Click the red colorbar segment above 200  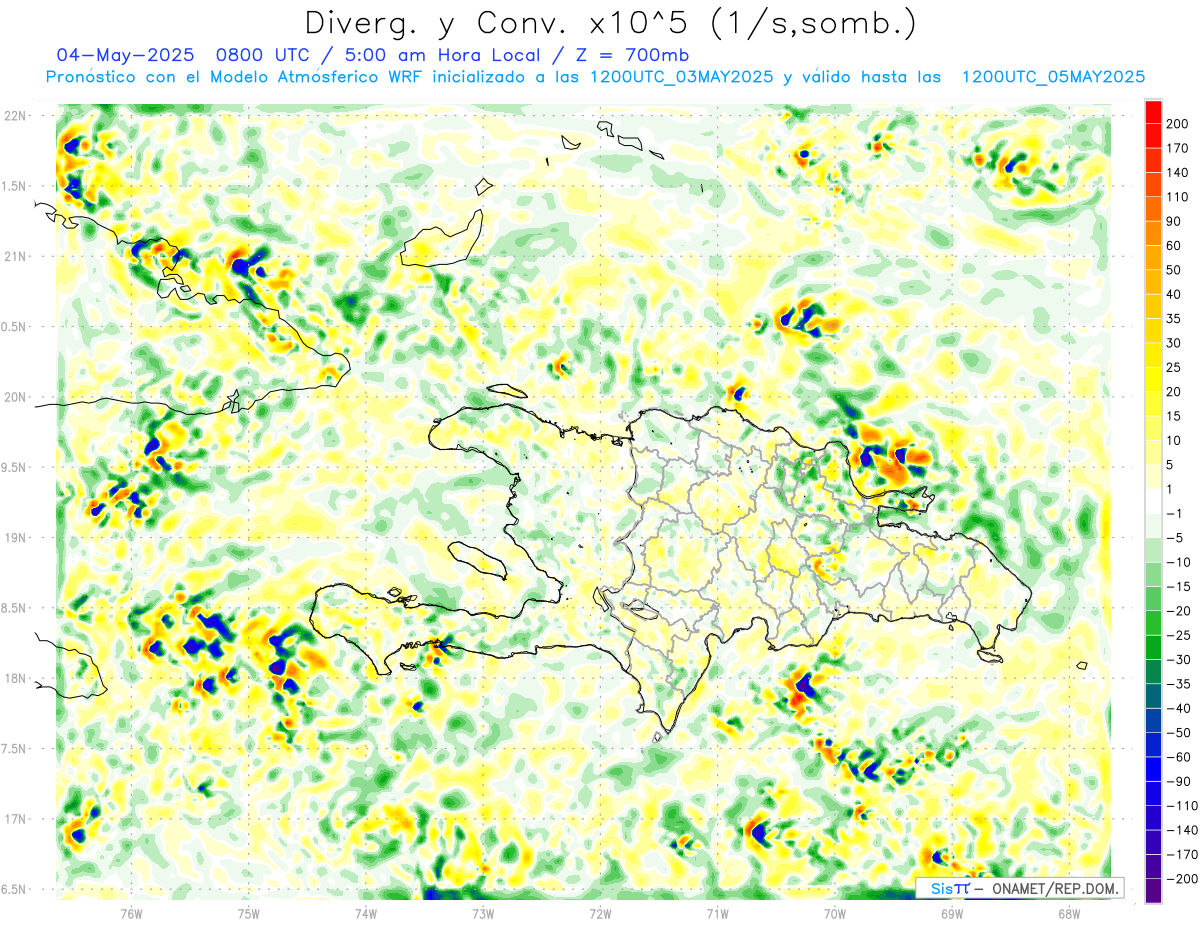click(1153, 111)
